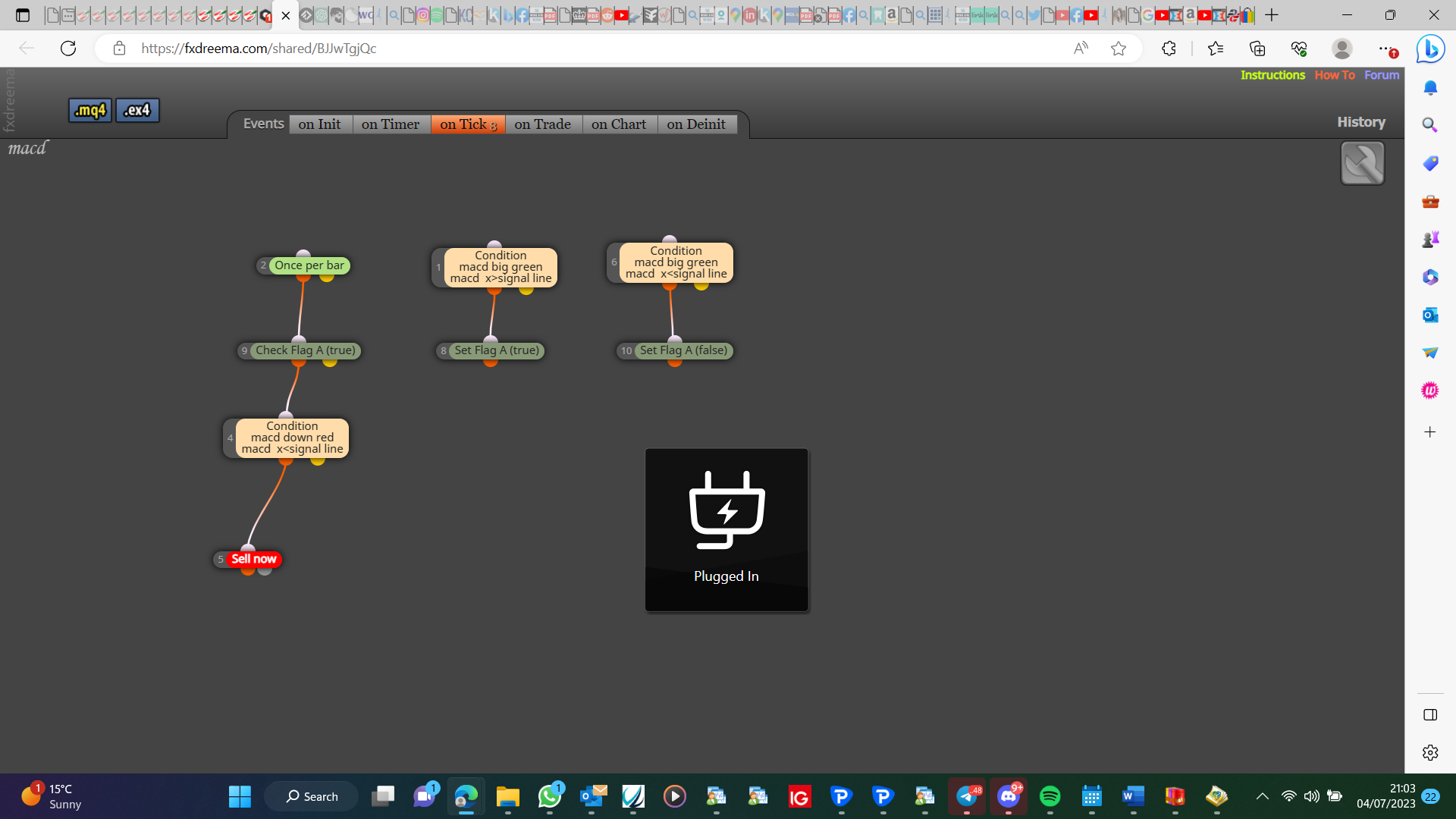Click the browser back arrow

[27, 49]
